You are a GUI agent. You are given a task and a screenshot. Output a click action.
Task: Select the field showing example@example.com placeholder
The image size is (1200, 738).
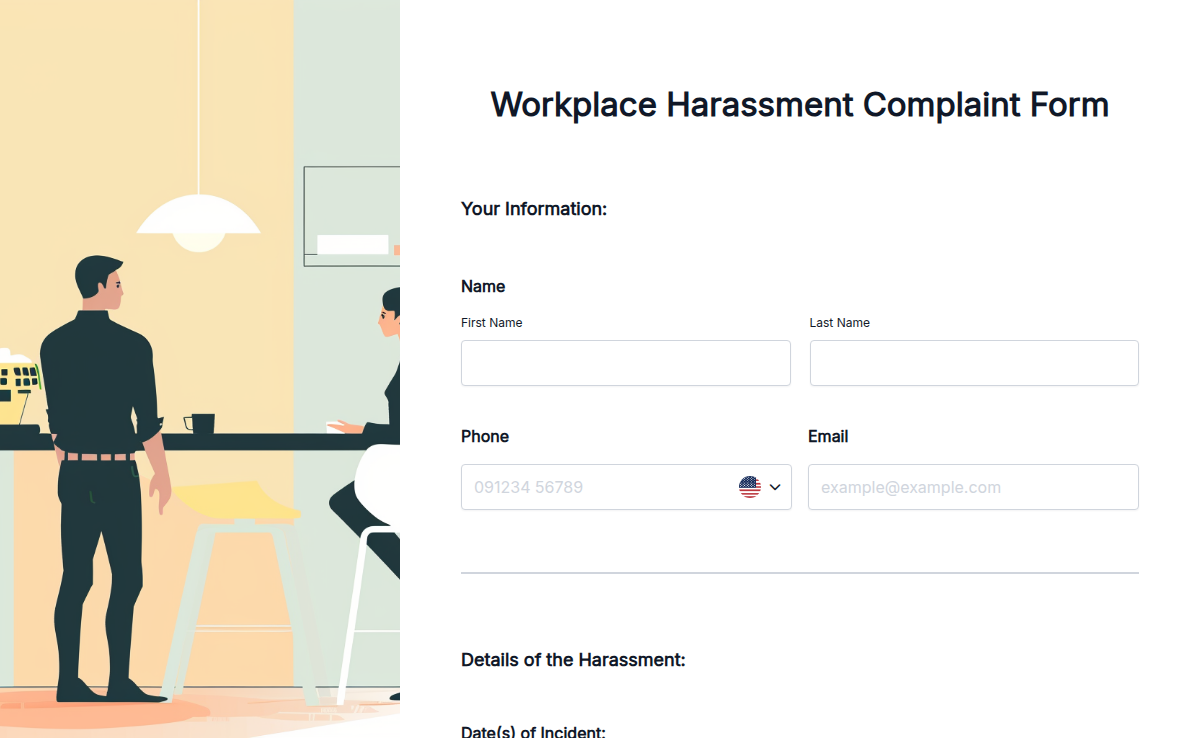coord(973,487)
